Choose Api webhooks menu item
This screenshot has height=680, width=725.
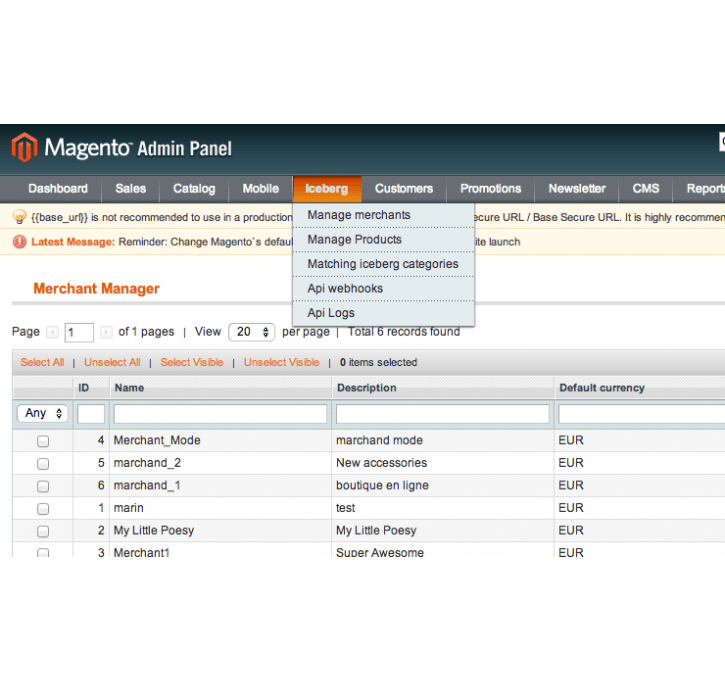(383, 288)
